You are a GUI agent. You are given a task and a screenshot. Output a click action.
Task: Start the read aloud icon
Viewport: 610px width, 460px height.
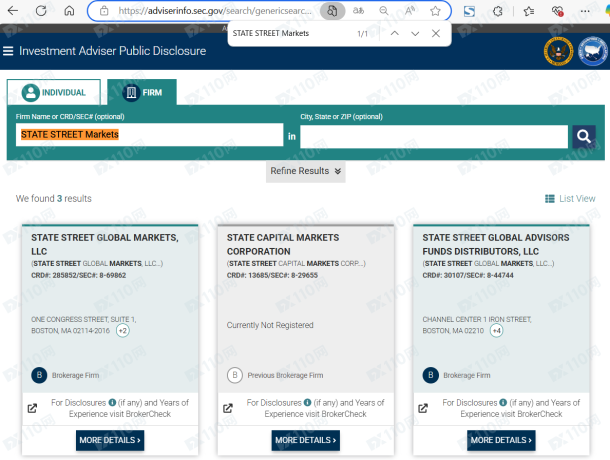coord(409,11)
